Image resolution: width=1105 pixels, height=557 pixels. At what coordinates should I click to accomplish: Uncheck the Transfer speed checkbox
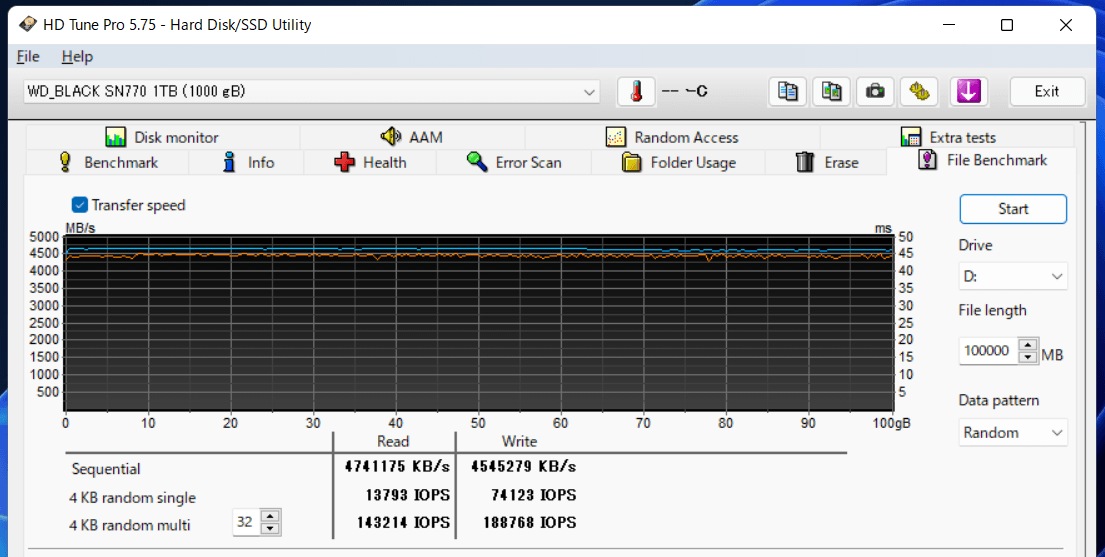click(x=80, y=205)
